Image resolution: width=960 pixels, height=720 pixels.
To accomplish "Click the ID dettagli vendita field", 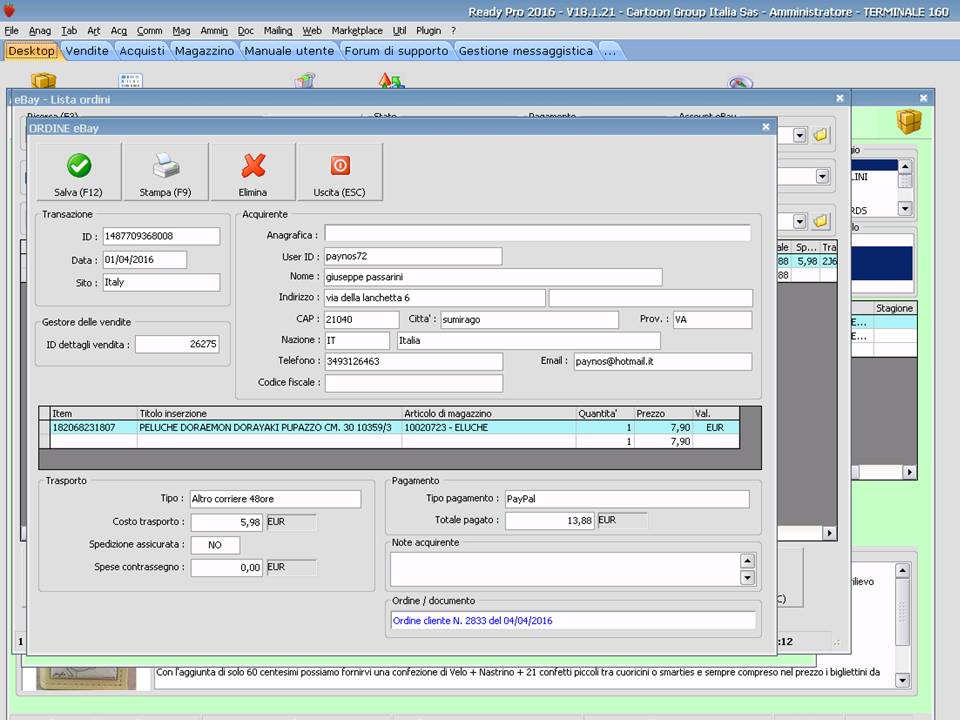I will (177, 344).
